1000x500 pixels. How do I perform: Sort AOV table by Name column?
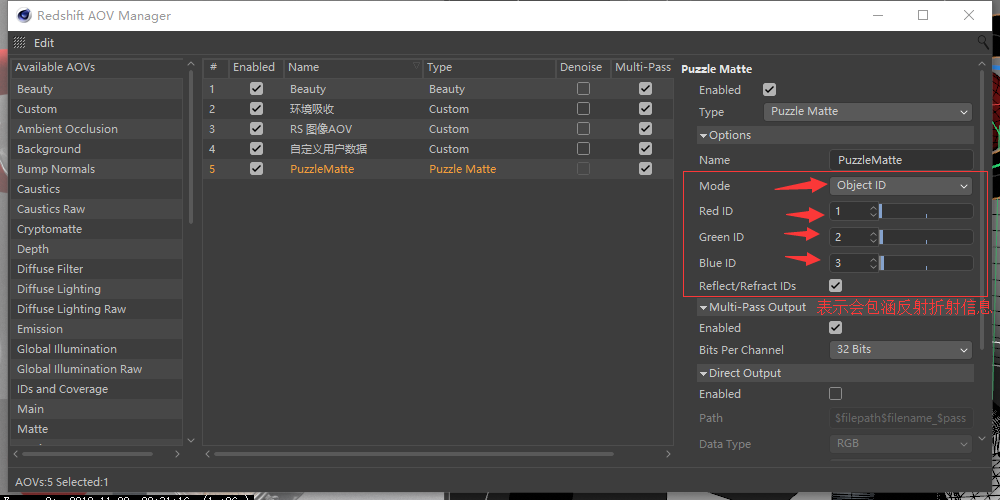pyautogui.click(x=353, y=67)
